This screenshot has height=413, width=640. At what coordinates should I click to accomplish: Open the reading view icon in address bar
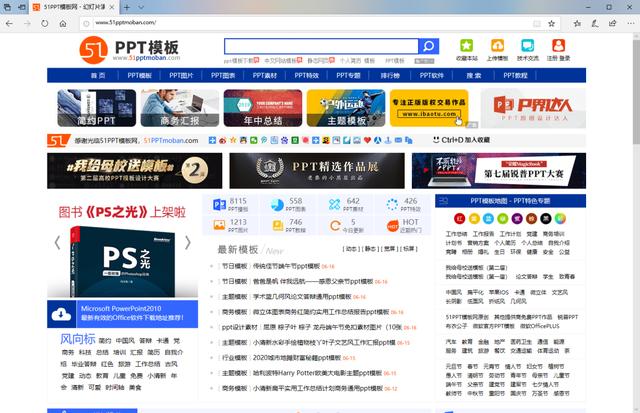[x=537, y=23]
